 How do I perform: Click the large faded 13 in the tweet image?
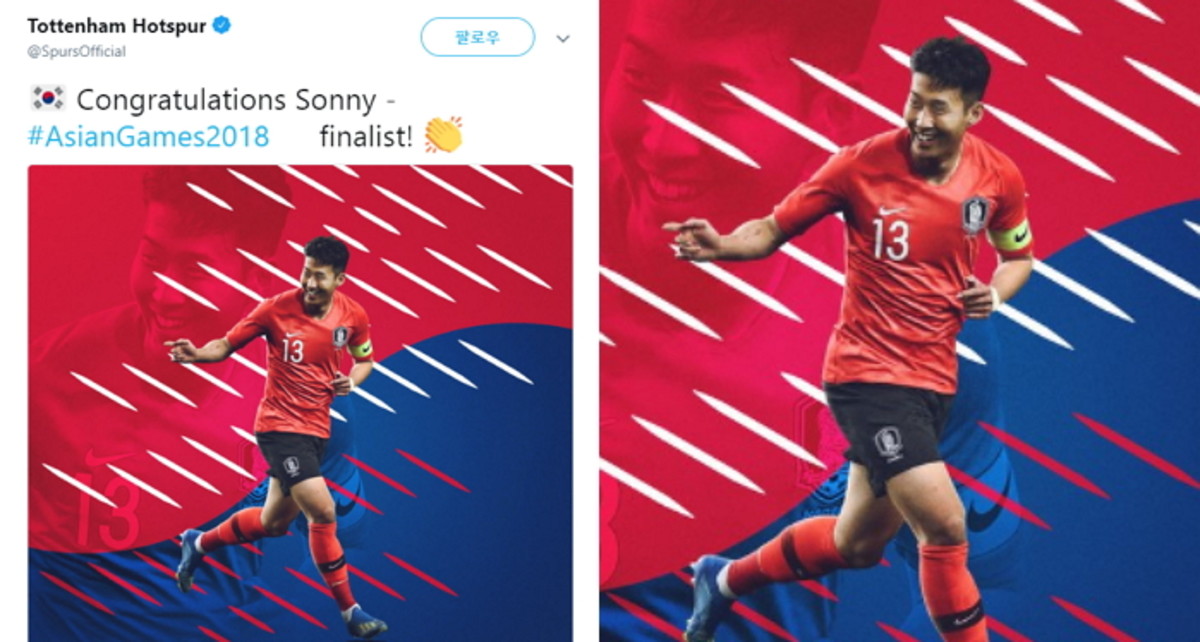pyautogui.click(x=107, y=510)
